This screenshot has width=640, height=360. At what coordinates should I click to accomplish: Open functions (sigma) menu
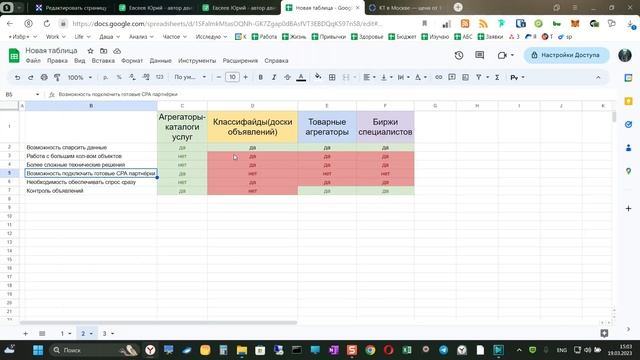[x=497, y=77]
